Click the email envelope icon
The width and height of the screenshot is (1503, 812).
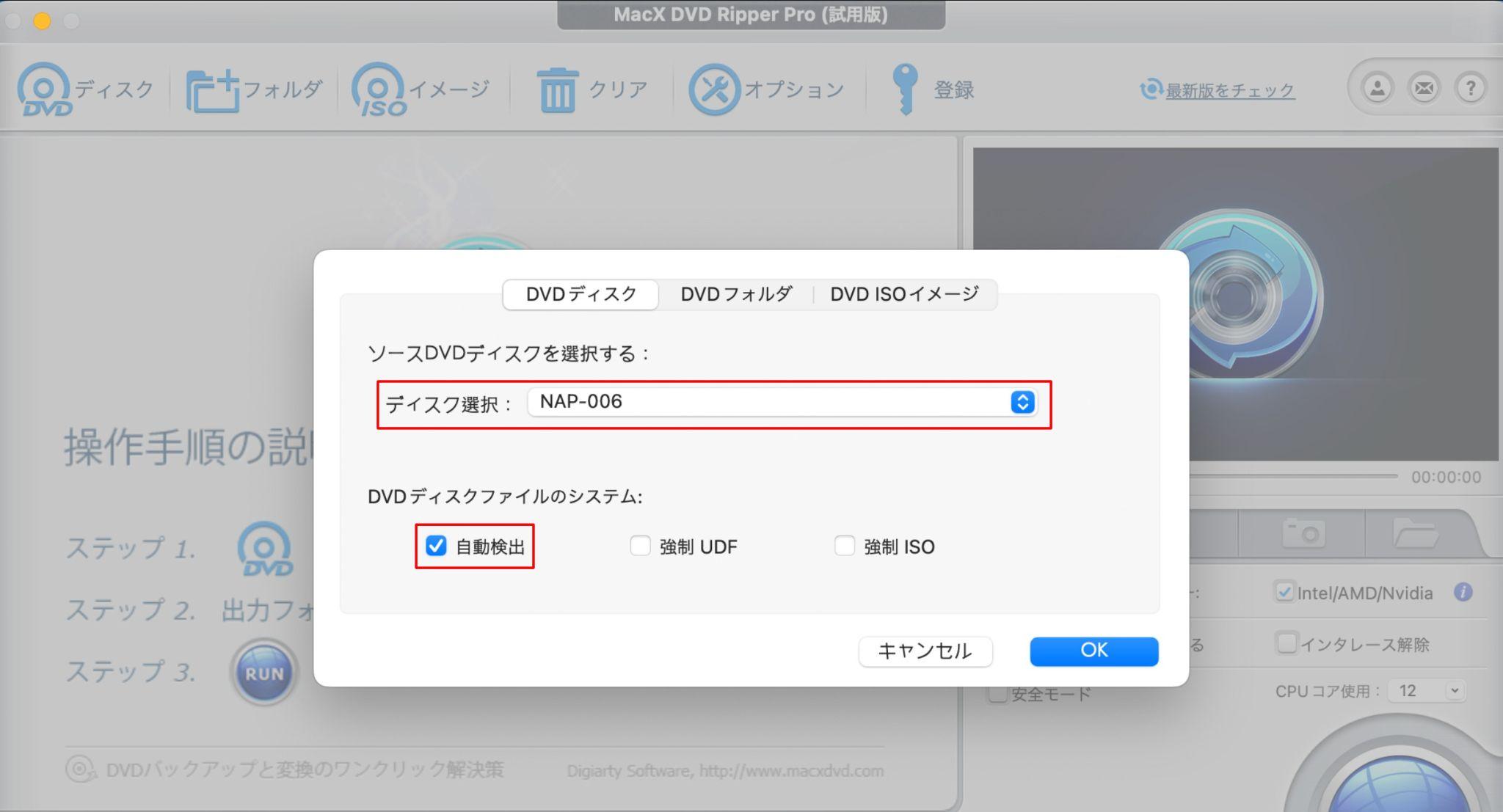pos(1424,89)
